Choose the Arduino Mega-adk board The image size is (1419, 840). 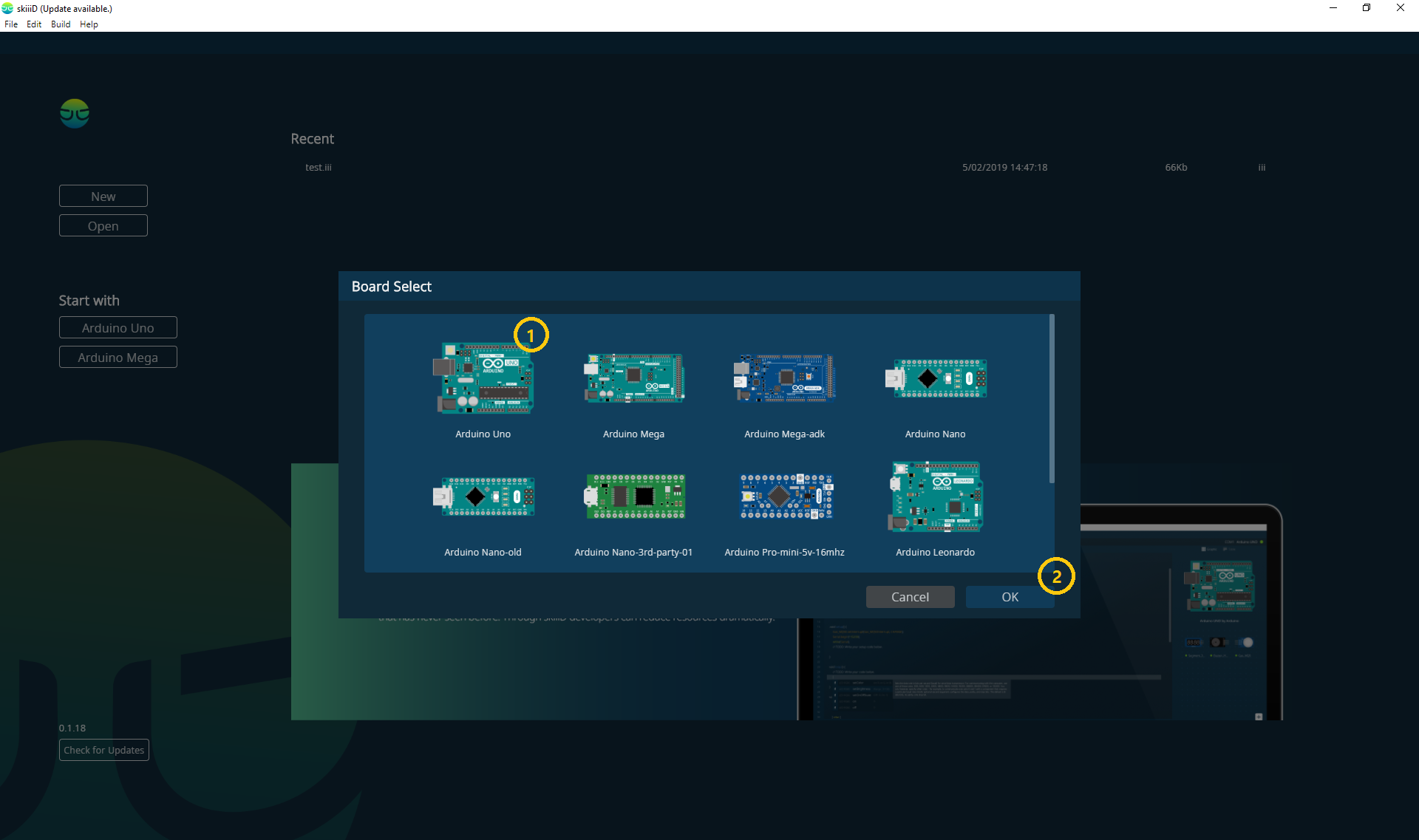pyautogui.click(x=784, y=378)
